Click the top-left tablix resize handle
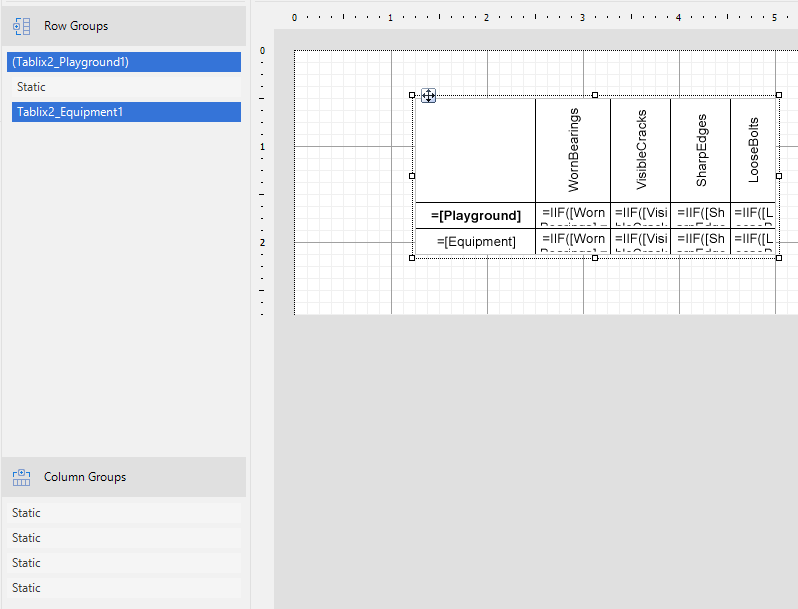This screenshot has width=798, height=609. click(412, 95)
